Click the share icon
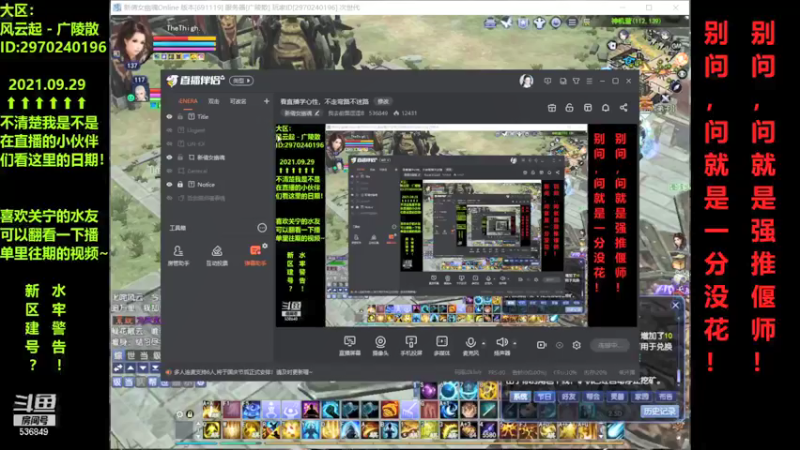 (x=623, y=108)
